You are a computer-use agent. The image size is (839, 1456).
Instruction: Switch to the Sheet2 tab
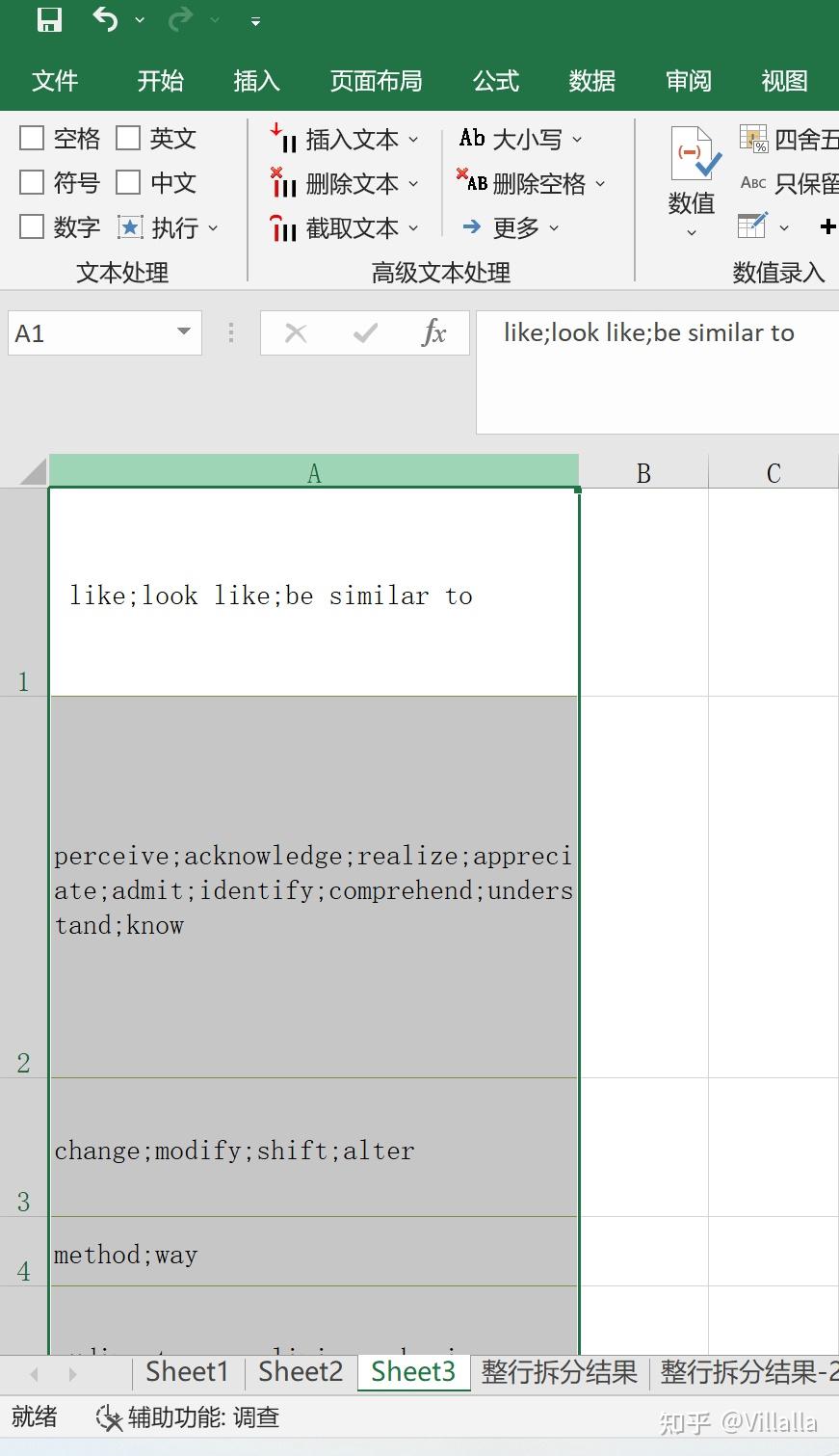point(301,1371)
